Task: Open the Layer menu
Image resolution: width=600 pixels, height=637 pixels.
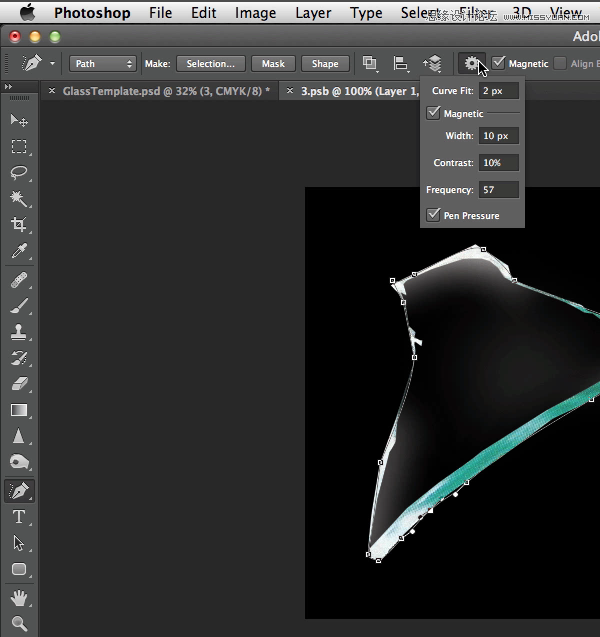Action: click(313, 13)
